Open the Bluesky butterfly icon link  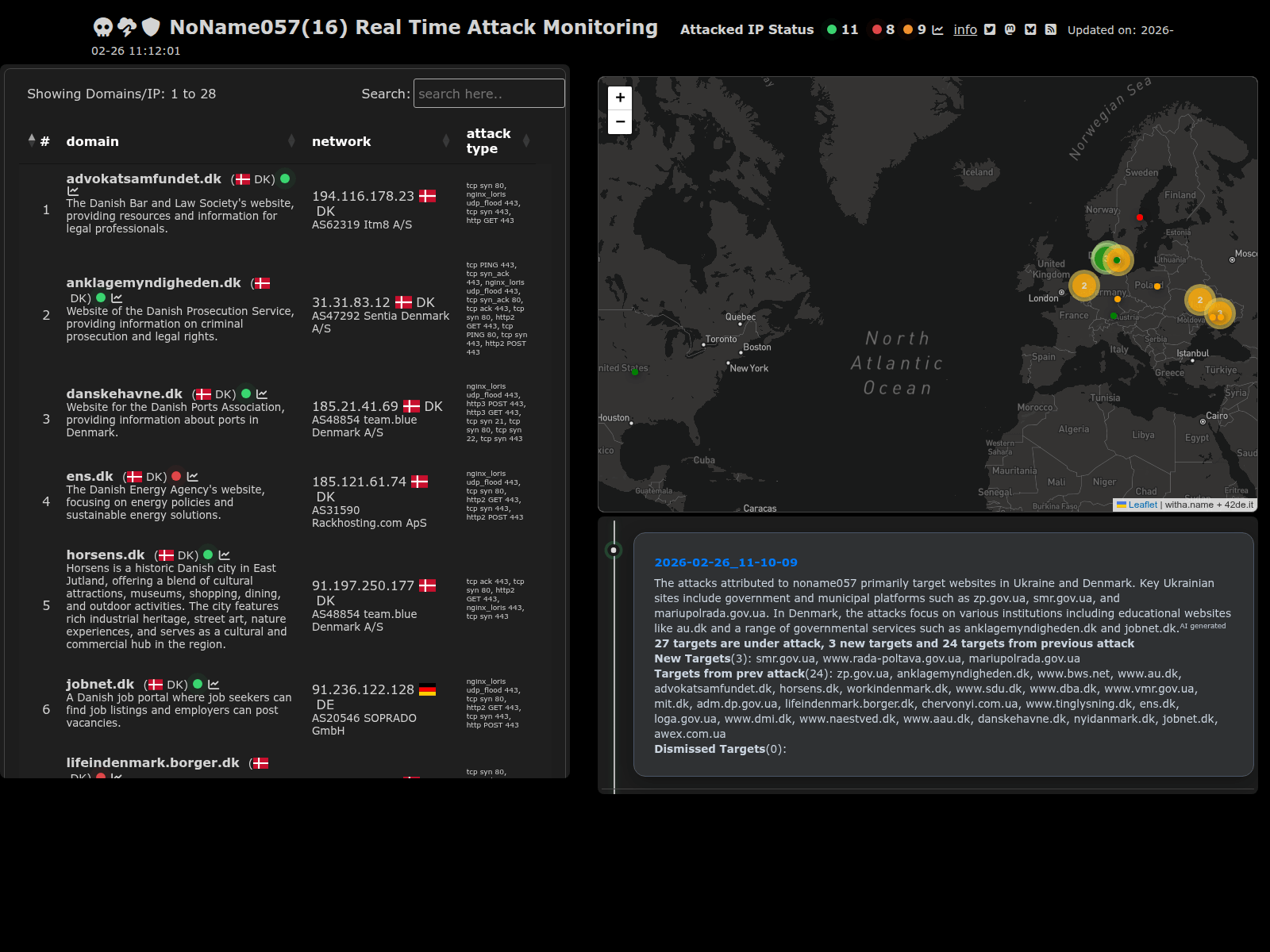point(1030,29)
